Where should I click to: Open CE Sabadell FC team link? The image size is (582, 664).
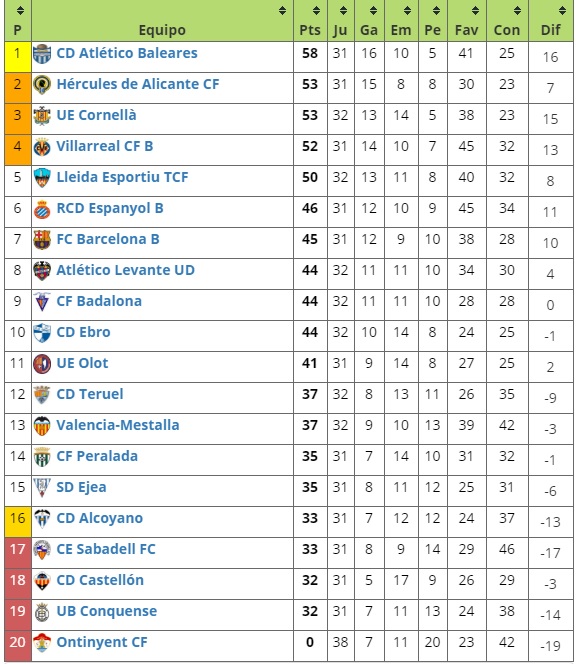point(106,549)
